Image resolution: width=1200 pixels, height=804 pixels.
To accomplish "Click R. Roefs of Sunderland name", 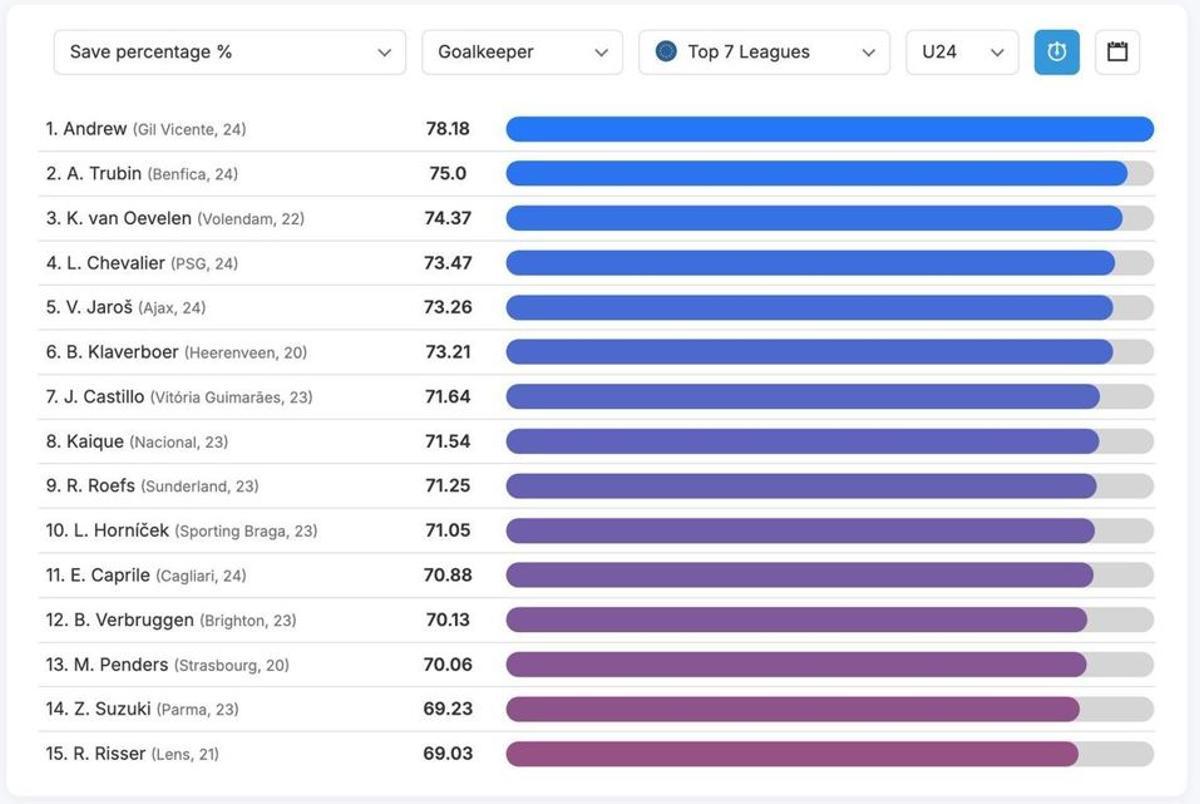I will [x=152, y=486].
